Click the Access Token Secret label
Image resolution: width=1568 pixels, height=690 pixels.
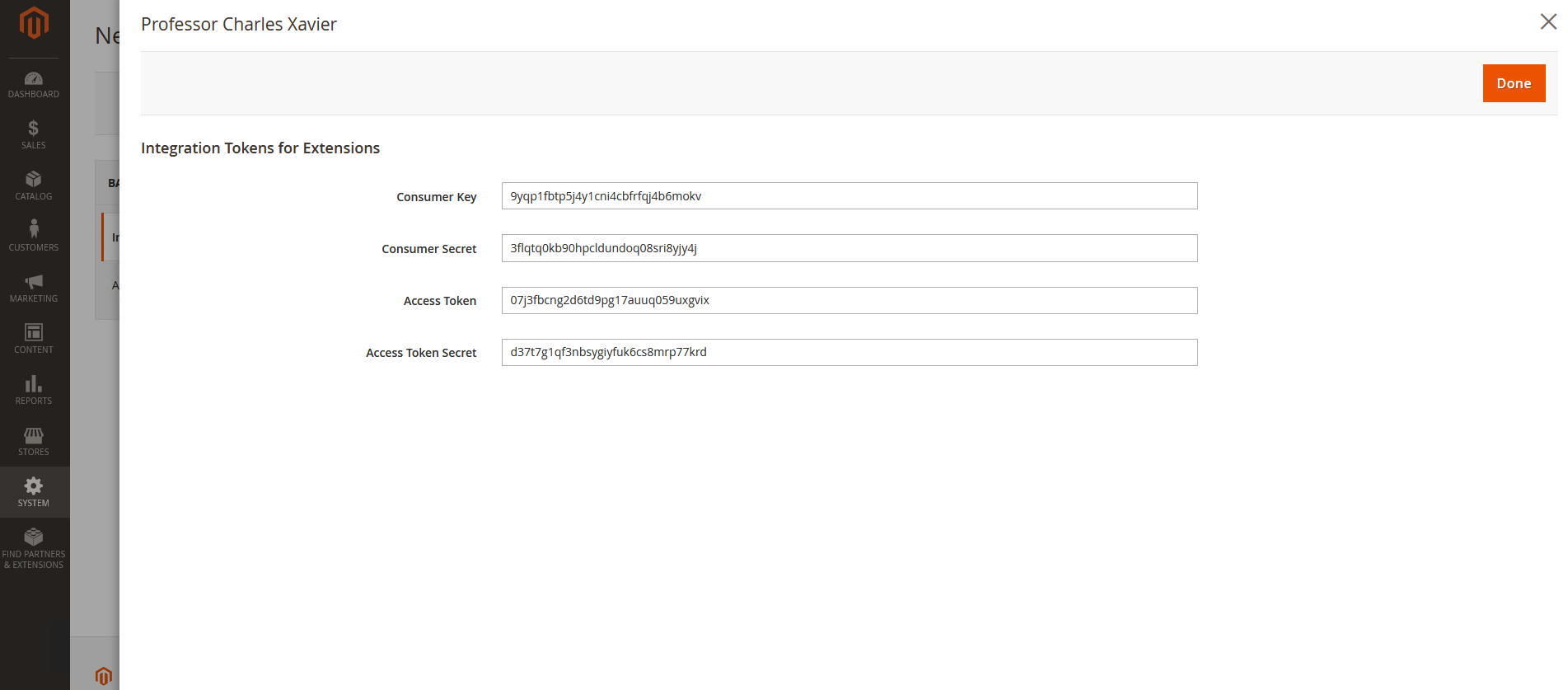coord(421,353)
